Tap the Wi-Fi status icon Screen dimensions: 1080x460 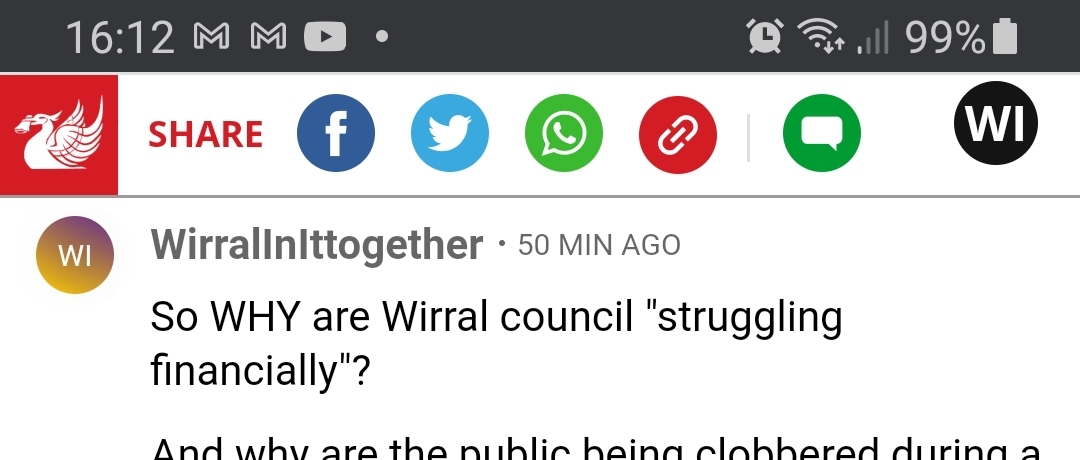pos(821,36)
